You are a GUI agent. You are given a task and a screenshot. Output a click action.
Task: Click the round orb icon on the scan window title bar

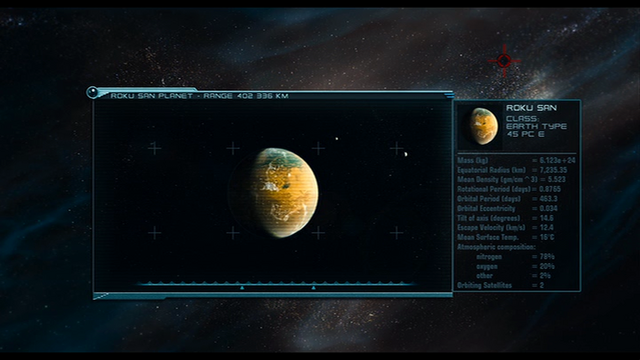coord(92,92)
